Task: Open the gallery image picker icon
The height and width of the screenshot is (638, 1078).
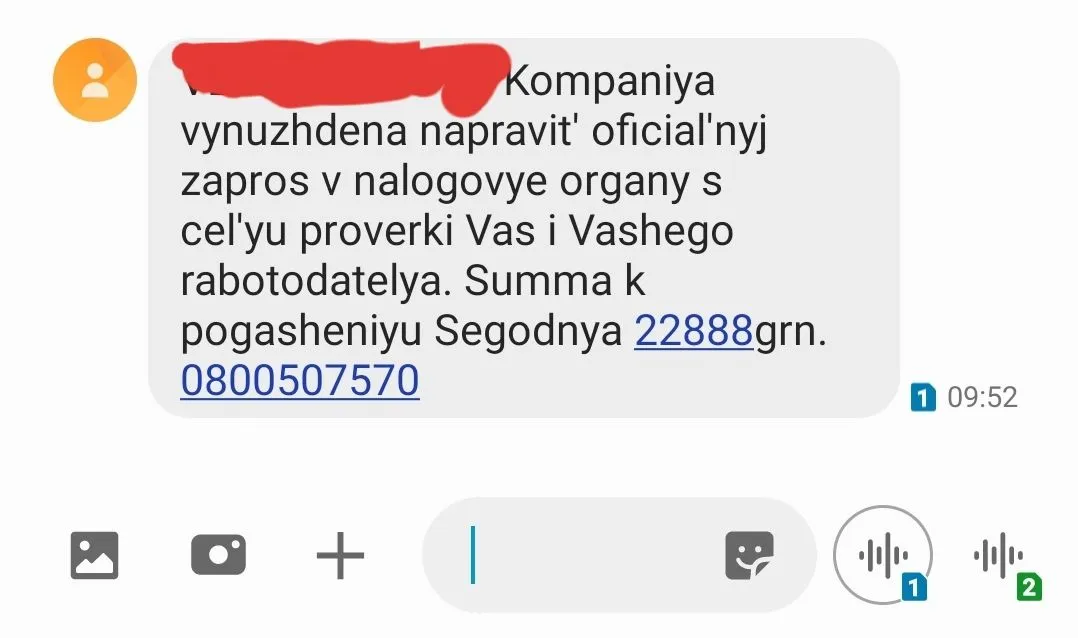Action: point(94,555)
